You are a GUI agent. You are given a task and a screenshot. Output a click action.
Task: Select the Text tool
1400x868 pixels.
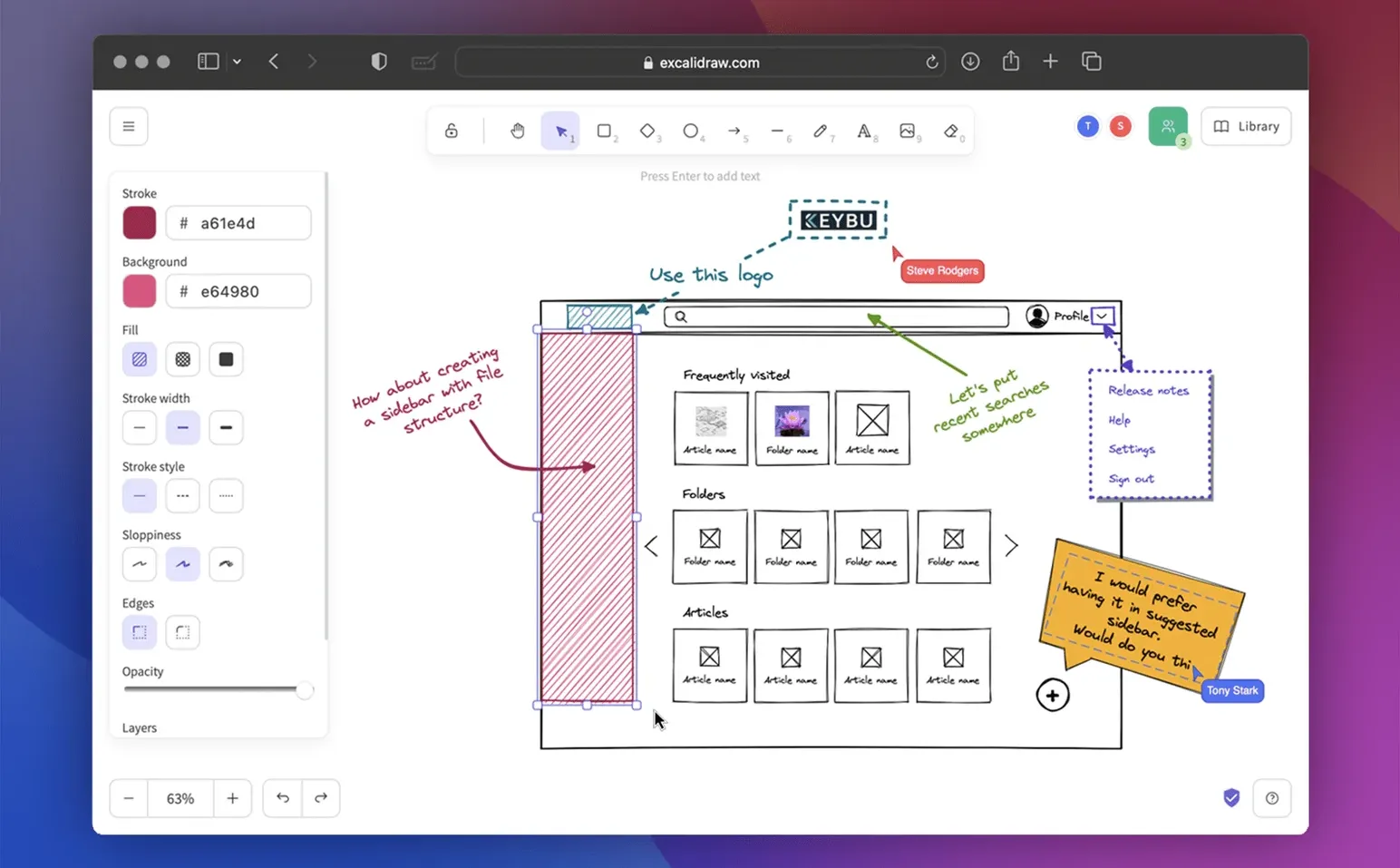[x=864, y=131]
